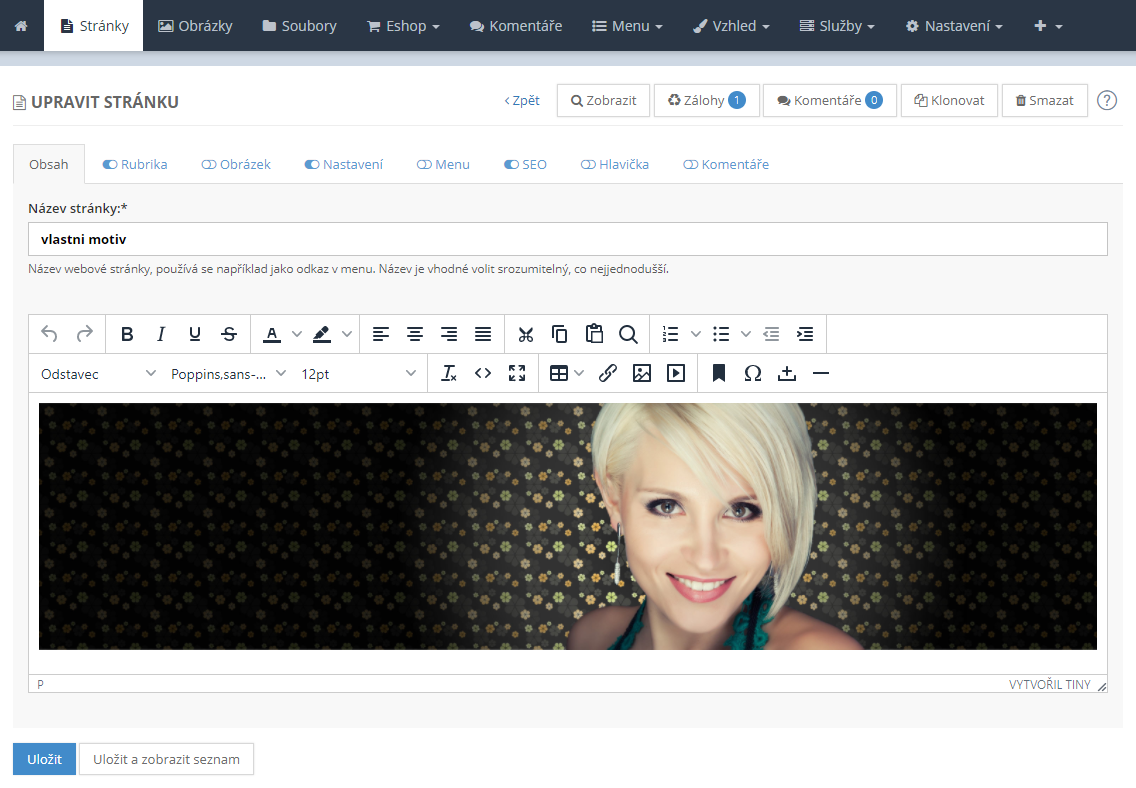This screenshot has width=1136, height=788.
Task: Expand the 12pt font size dropdown
Action: 358,373
